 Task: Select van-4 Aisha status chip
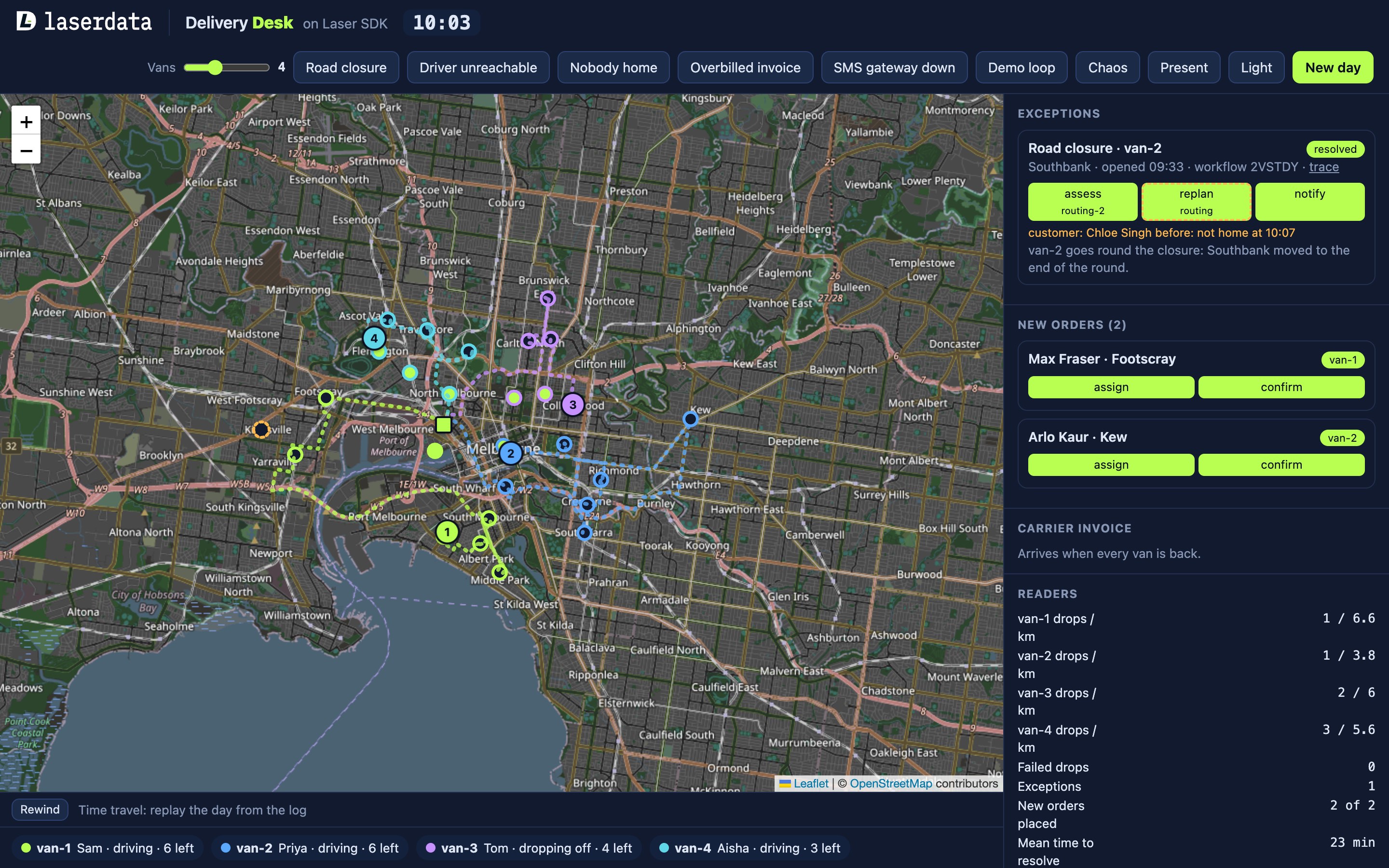click(x=749, y=848)
